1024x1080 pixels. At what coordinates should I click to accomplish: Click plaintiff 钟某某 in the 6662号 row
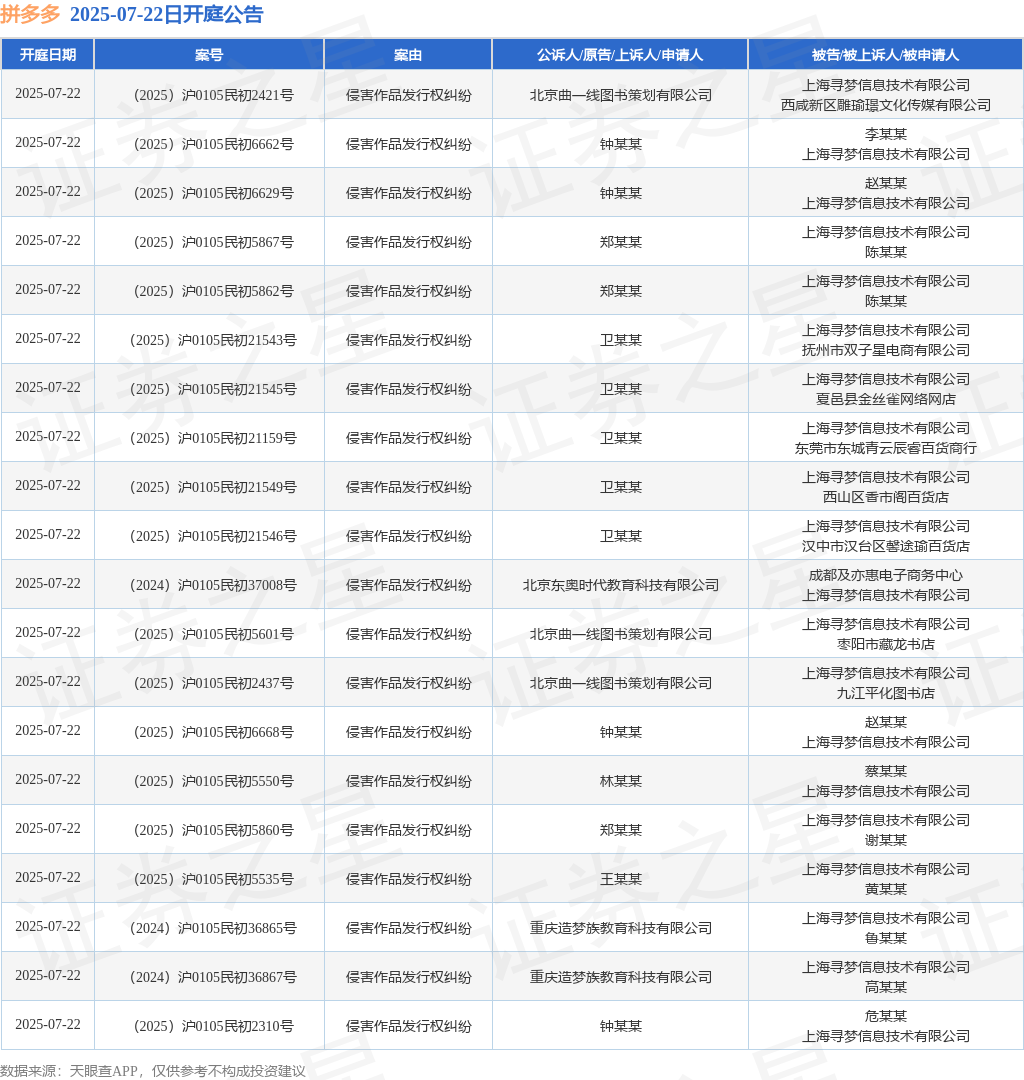[620, 144]
